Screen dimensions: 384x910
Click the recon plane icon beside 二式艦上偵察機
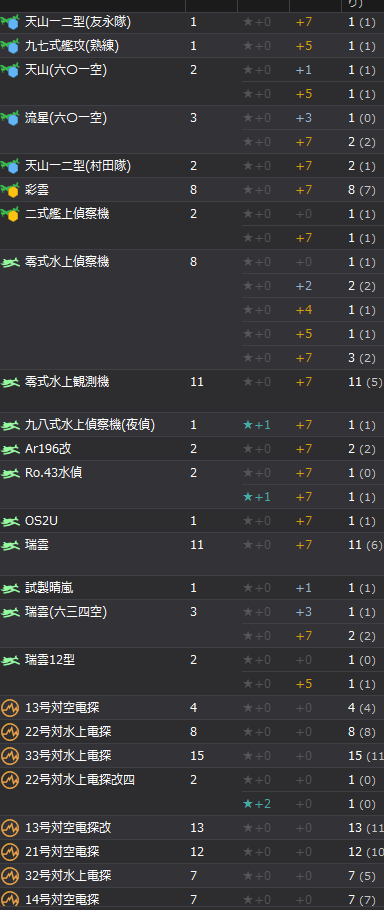pos(10,214)
